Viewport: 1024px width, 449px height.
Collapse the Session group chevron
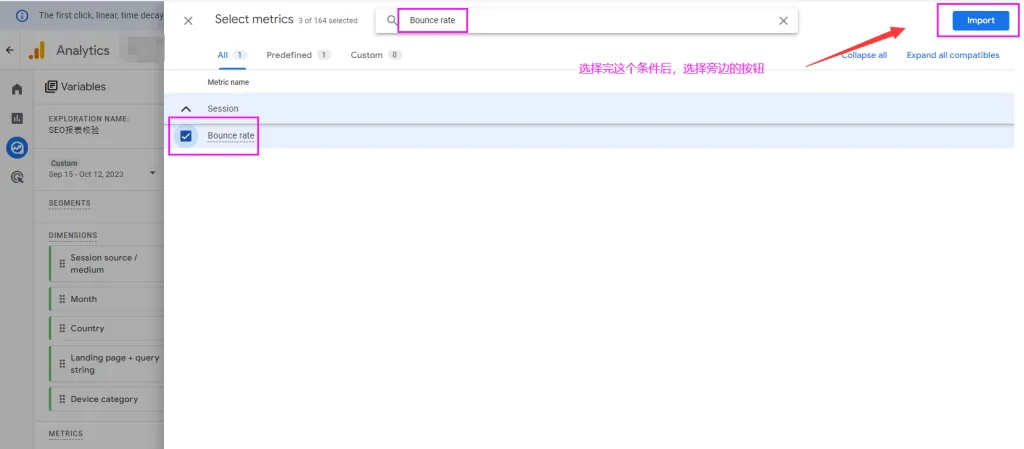pos(186,109)
